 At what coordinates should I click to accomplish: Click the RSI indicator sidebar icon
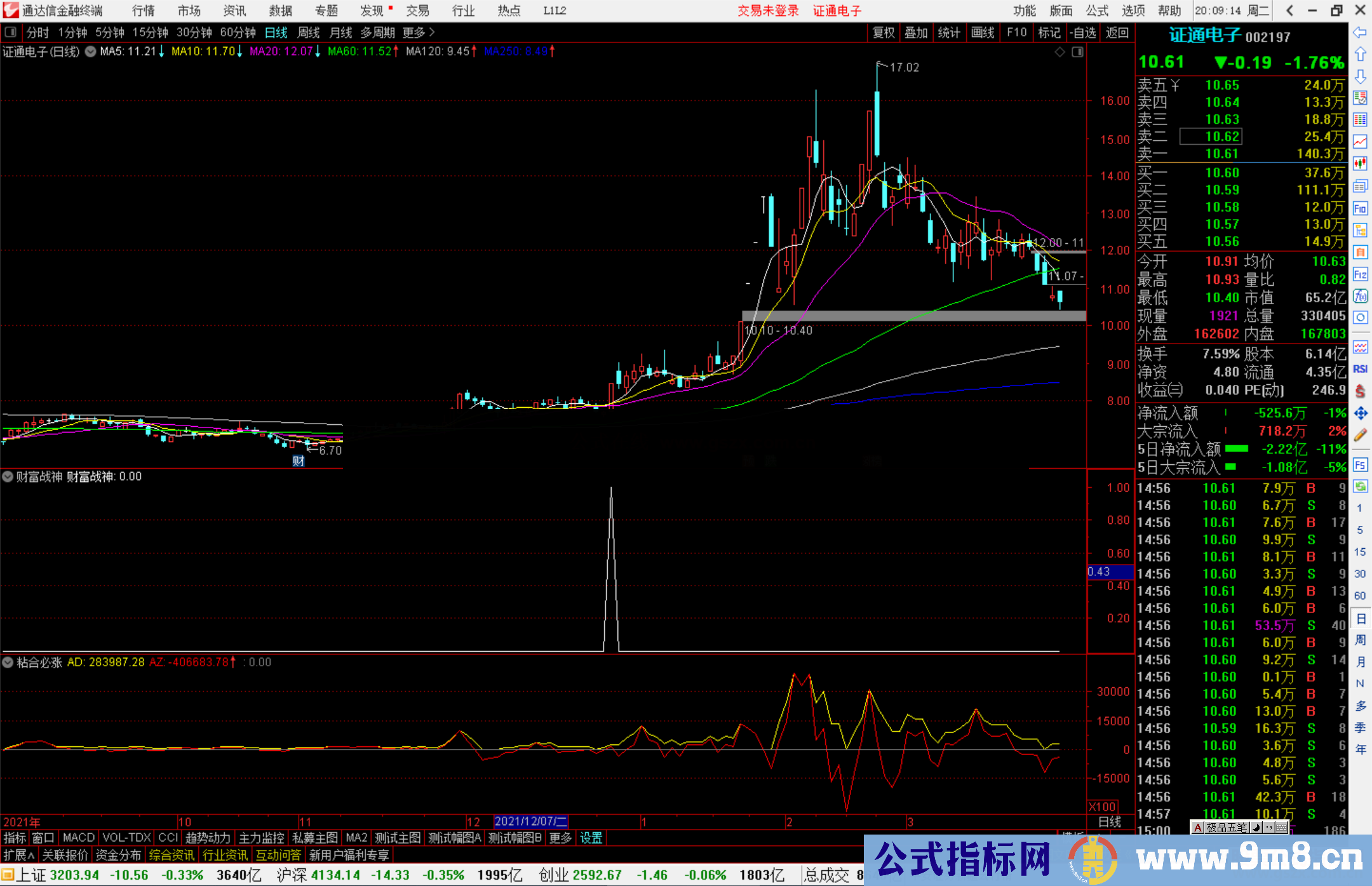tap(1360, 369)
